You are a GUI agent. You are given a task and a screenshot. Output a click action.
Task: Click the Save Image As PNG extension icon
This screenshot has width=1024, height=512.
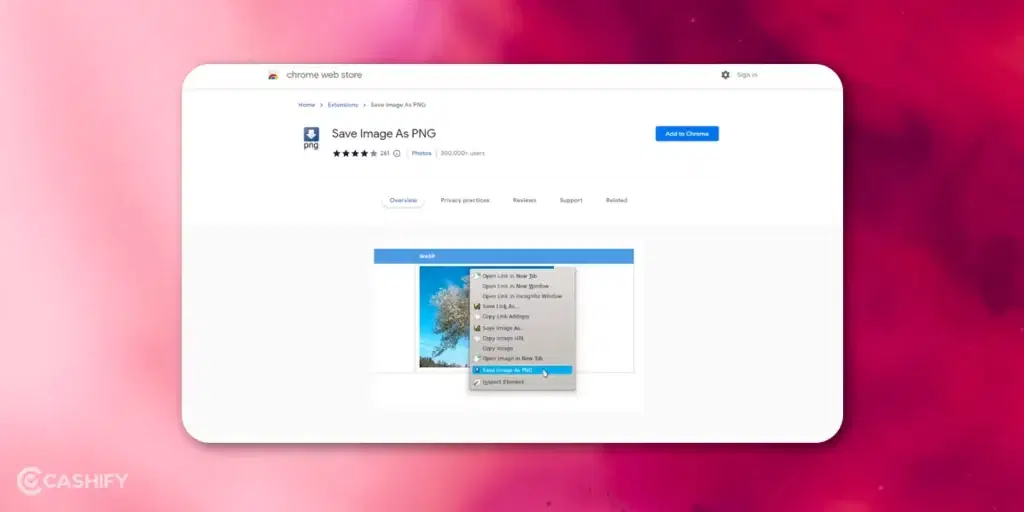click(x=311, y=138)
